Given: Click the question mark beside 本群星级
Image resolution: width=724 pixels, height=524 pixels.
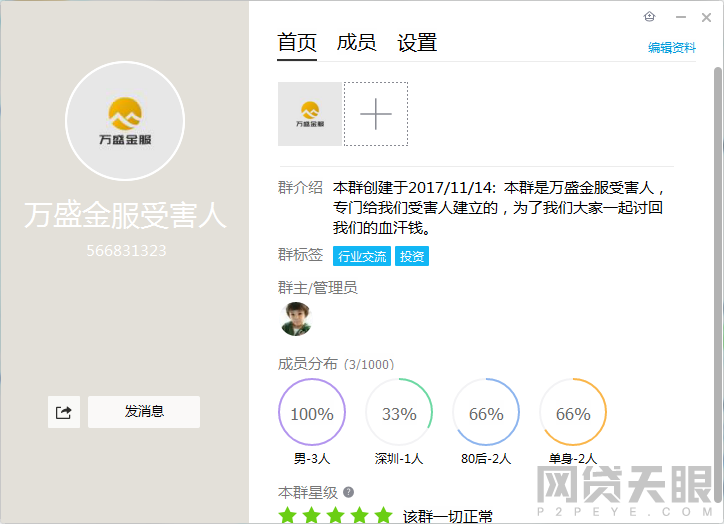Looking at the screenshot, I should click(349, 492).
